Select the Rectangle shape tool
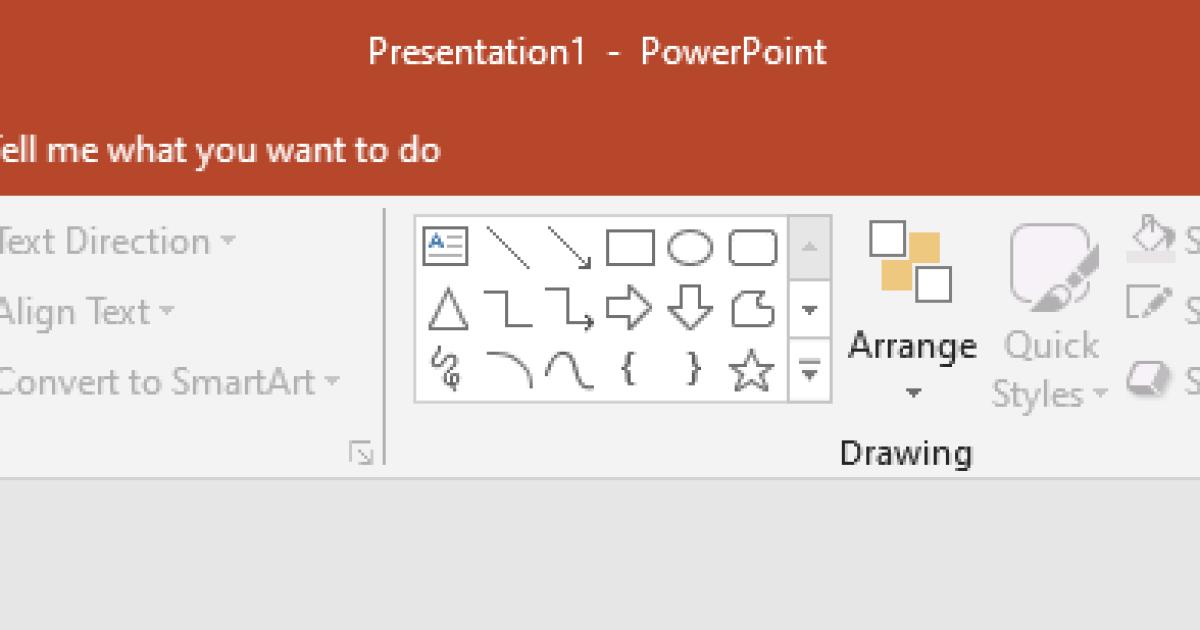The image size is (1200, 630). pyautogui.click(x=630, y=247)
